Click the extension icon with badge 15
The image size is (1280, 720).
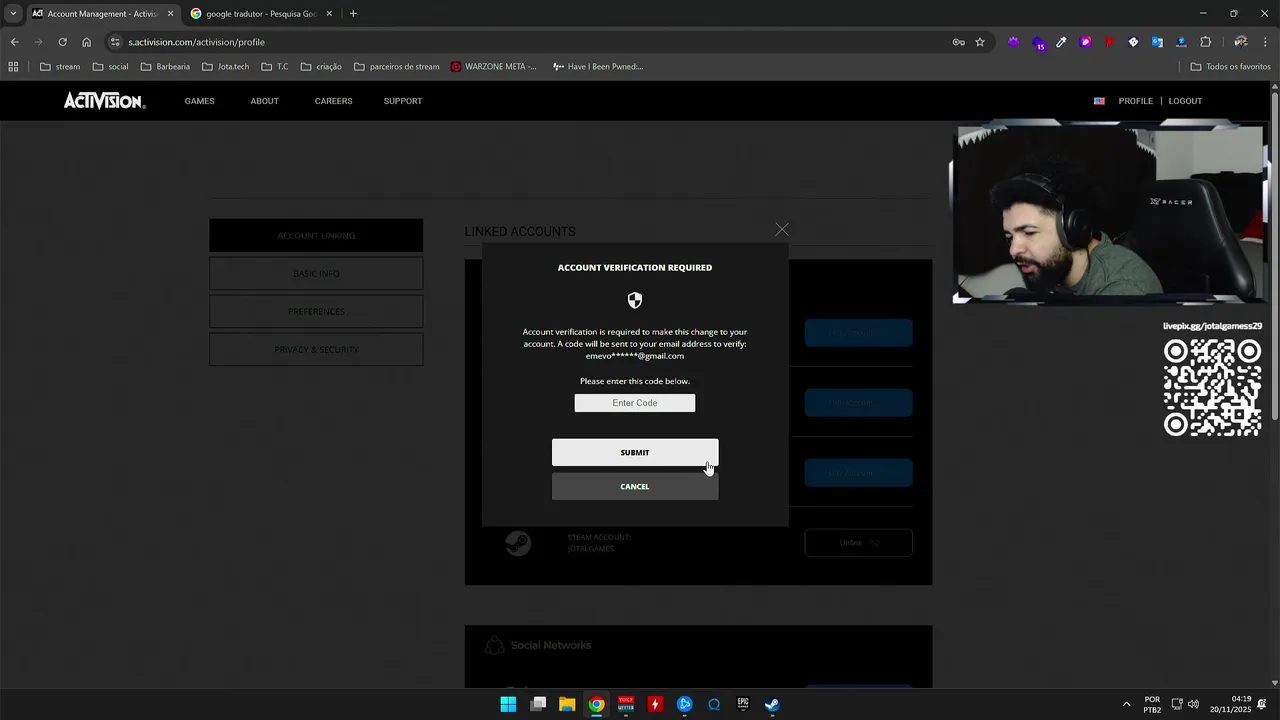(1038, 42)
